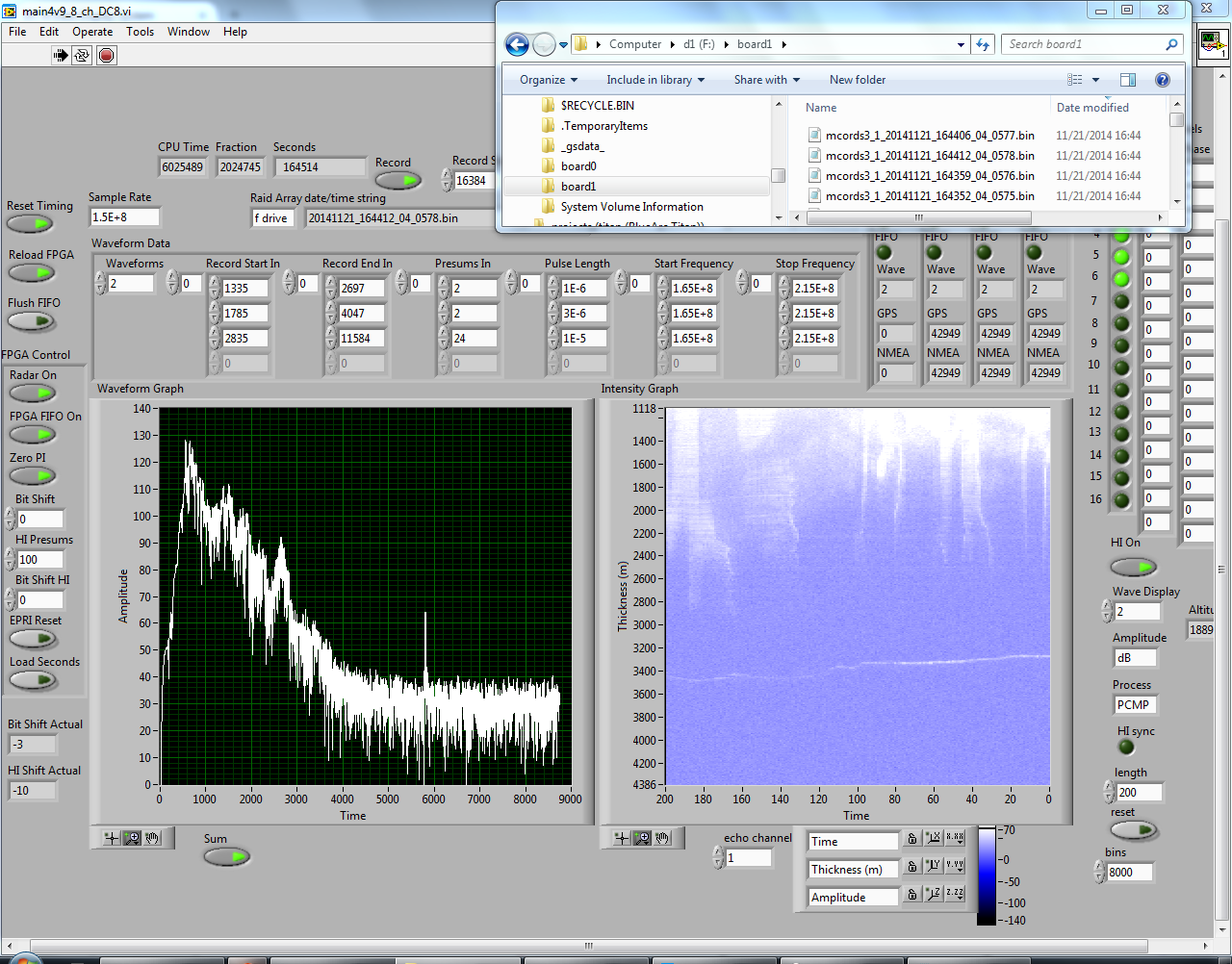Open the Operate menu

92,32
